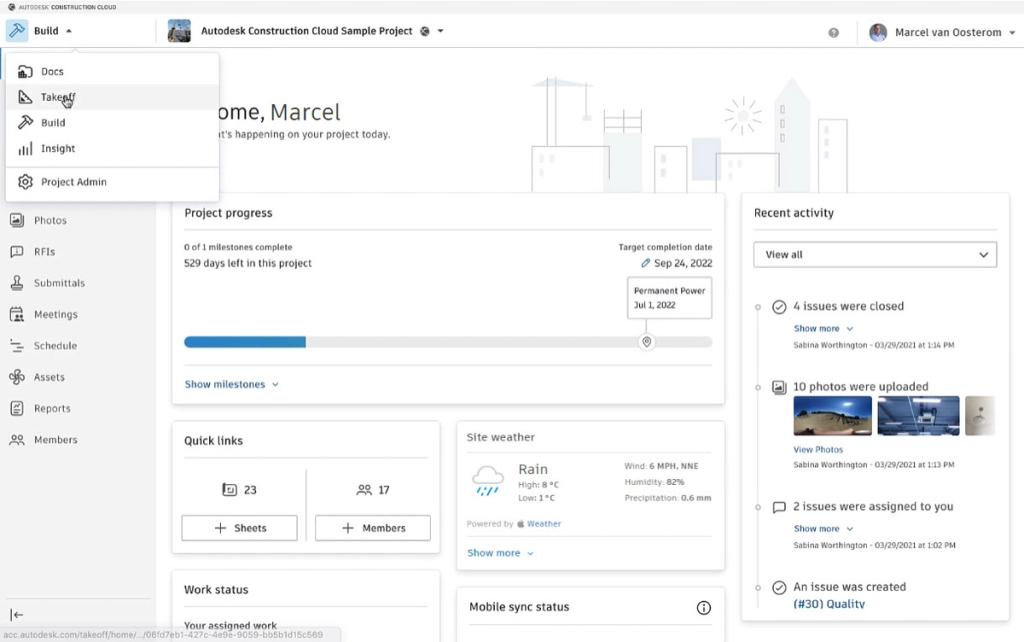
Task: Click the add Sheets button
Action: coord(239,528)
